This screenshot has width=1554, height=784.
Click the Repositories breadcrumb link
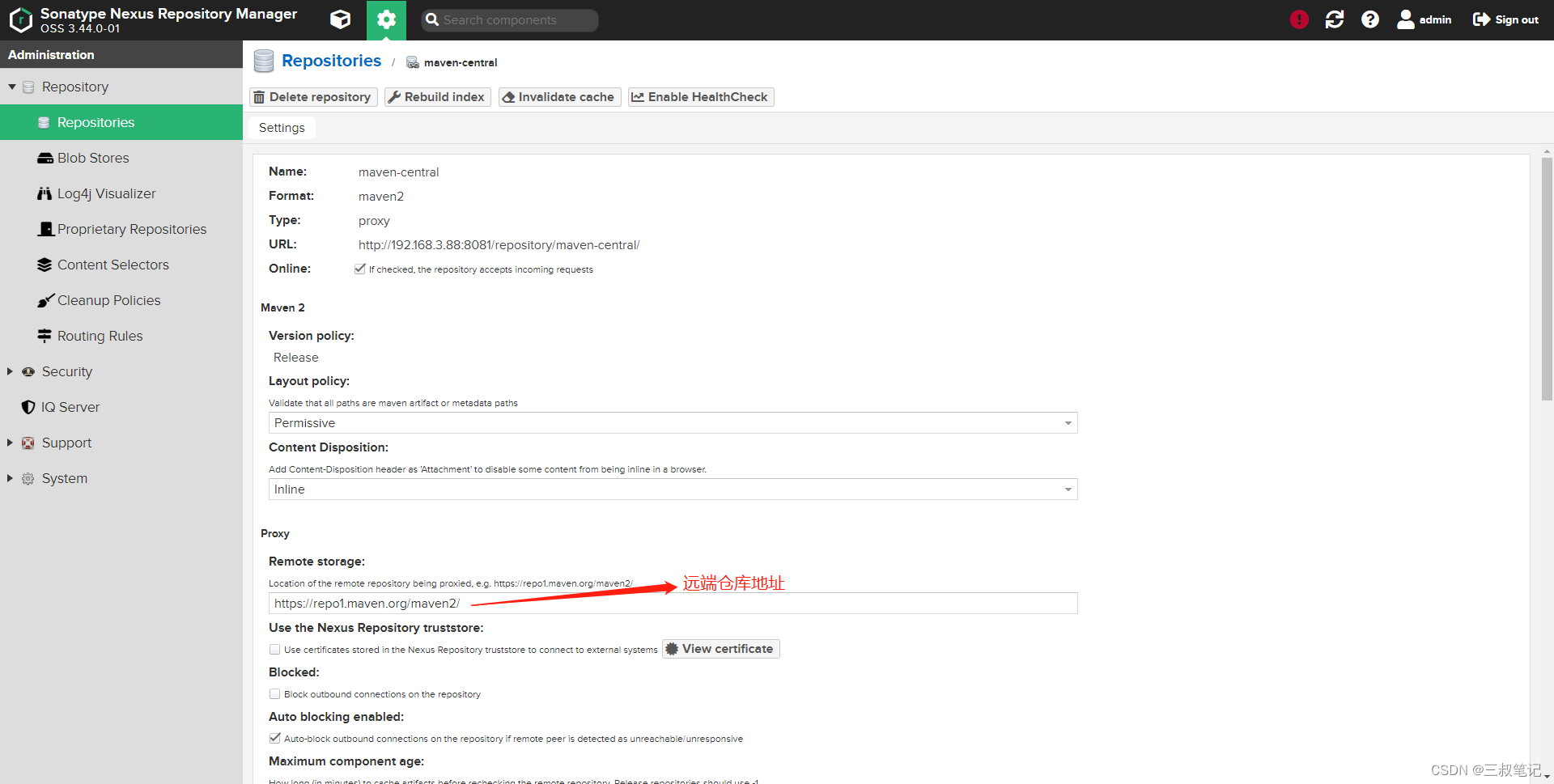(331, 61)
